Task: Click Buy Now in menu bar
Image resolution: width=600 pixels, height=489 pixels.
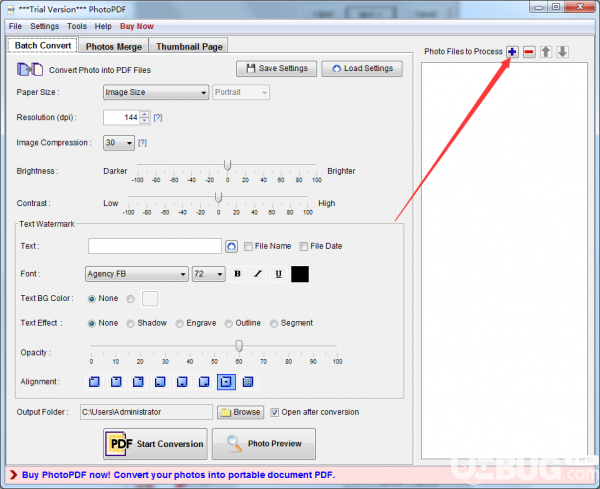Action: click(x=137, y=26)
